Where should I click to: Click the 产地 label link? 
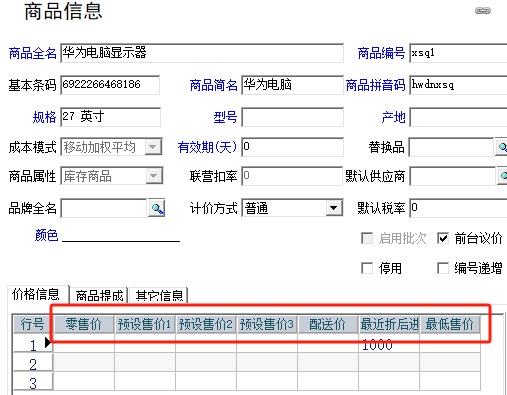click(x=393, y=117)
